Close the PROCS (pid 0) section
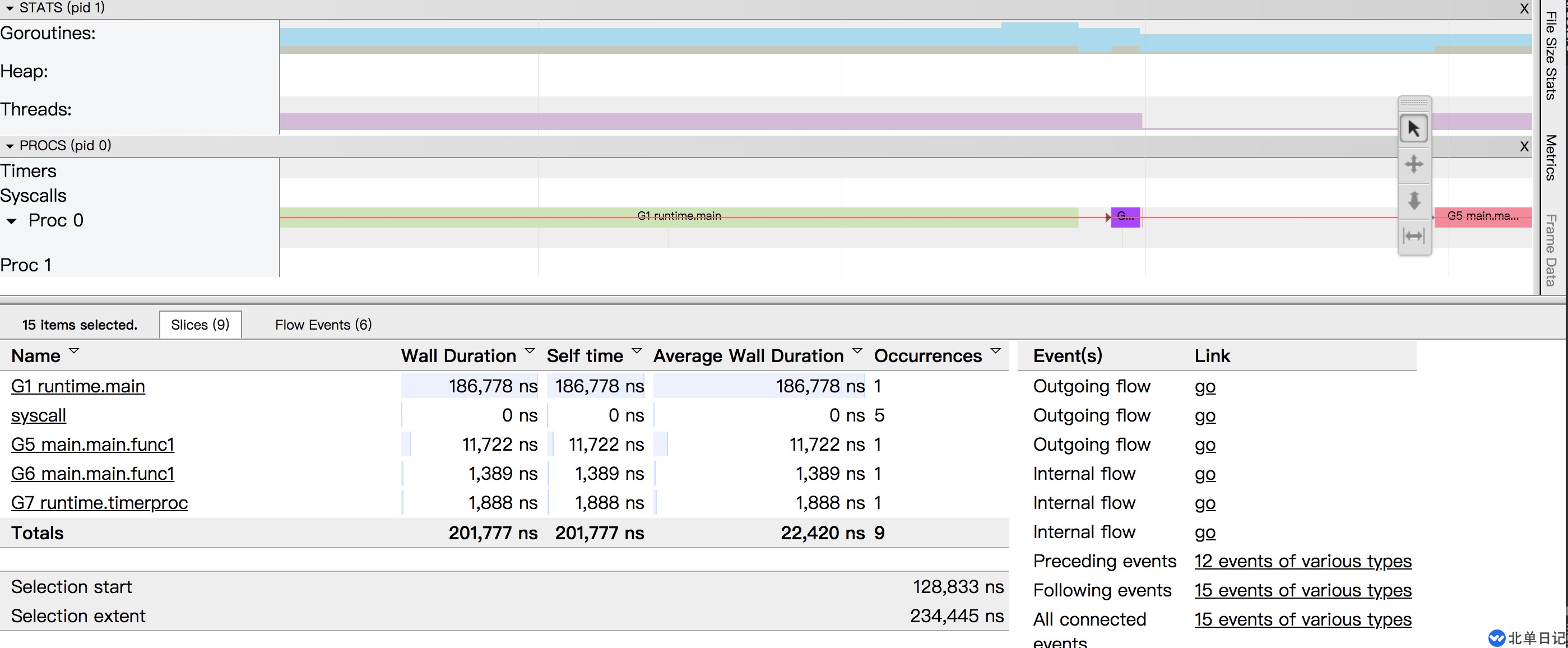This screenshot has width=1568, height=648. point(1524,146)
